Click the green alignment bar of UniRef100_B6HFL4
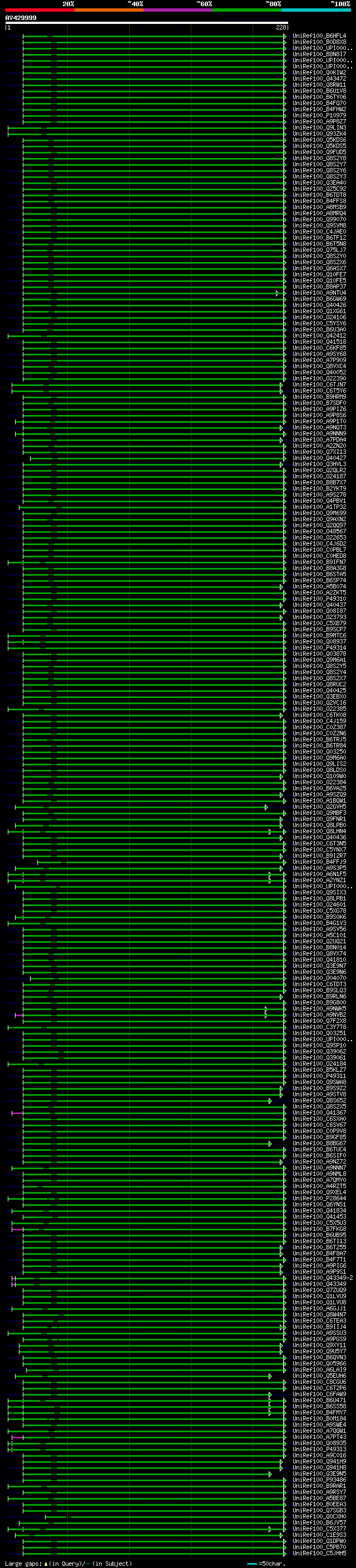The width and height of the screenshot is (356, 1568). 154,36
